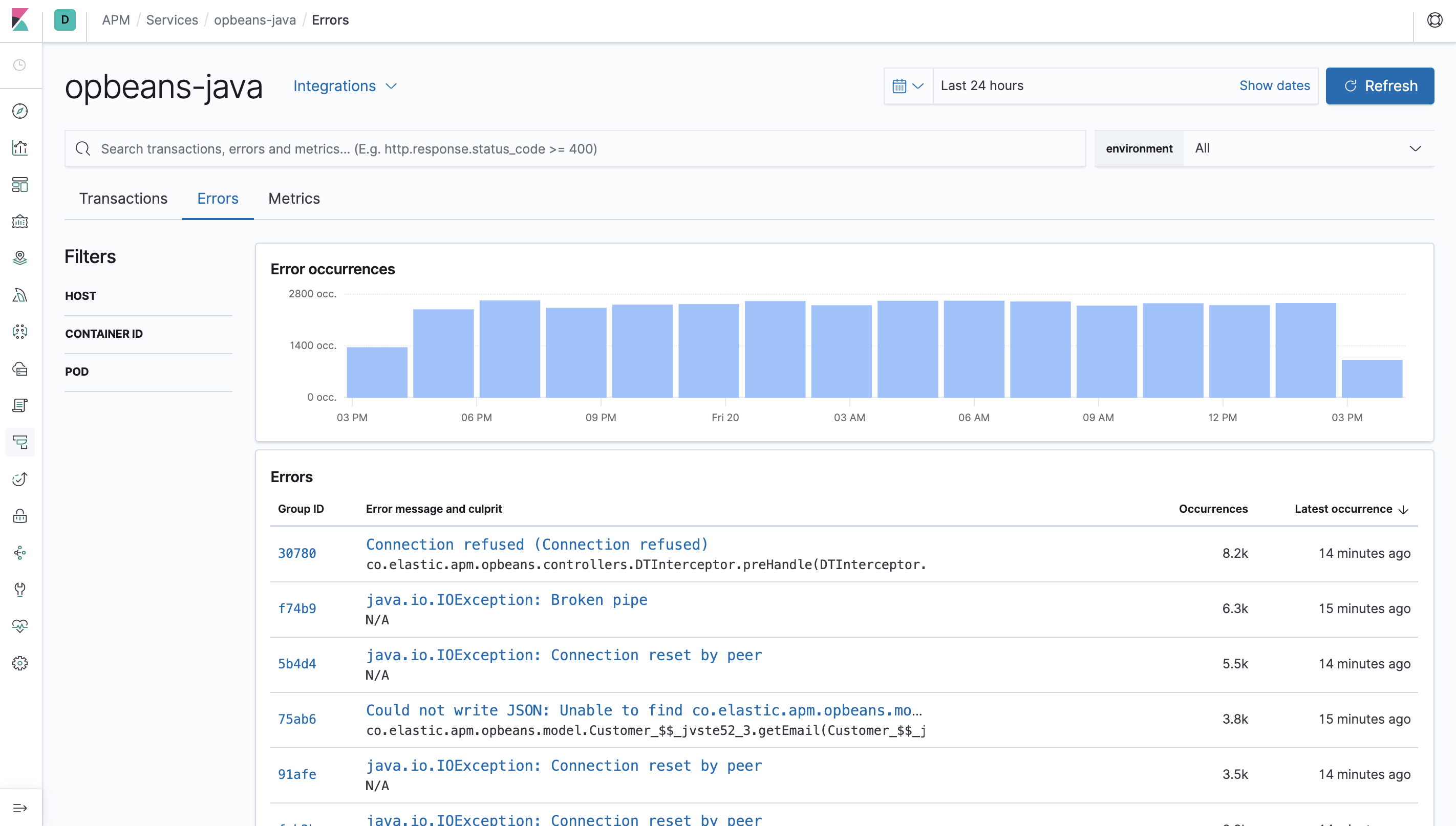Open the Maps app icon
Viewport: 1456px width, 826px height.
pos(20,257)
